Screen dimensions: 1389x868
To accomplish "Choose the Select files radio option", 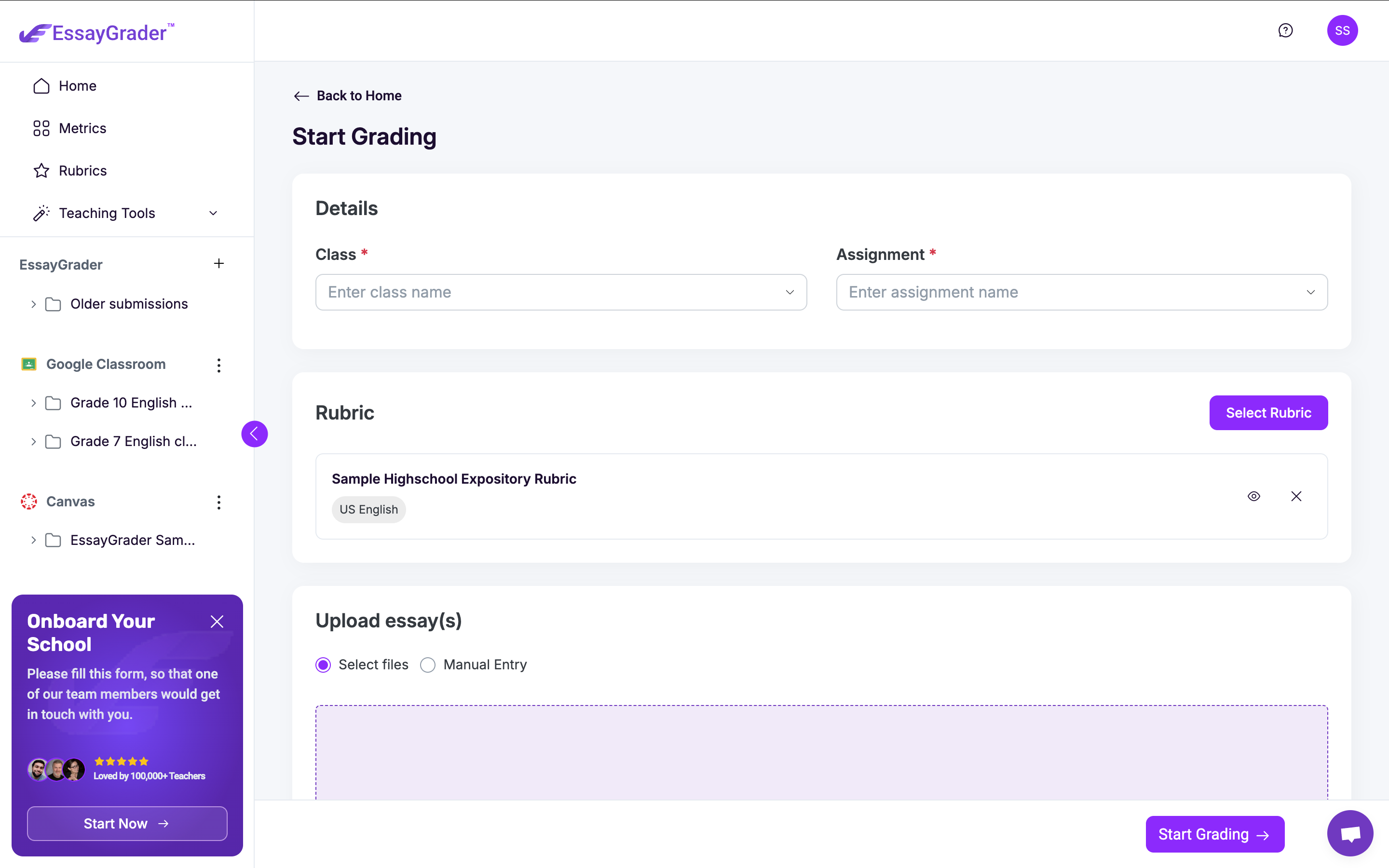I will 323,665.
